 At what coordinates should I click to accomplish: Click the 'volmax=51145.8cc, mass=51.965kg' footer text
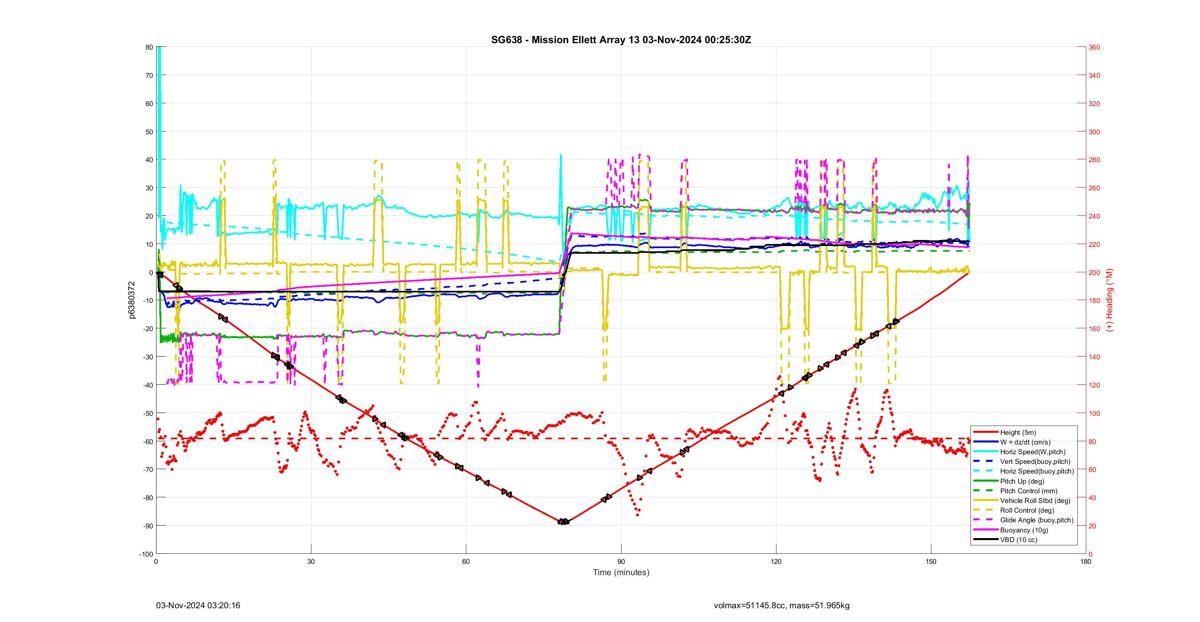pyautogui.click(x=781, y=605)
